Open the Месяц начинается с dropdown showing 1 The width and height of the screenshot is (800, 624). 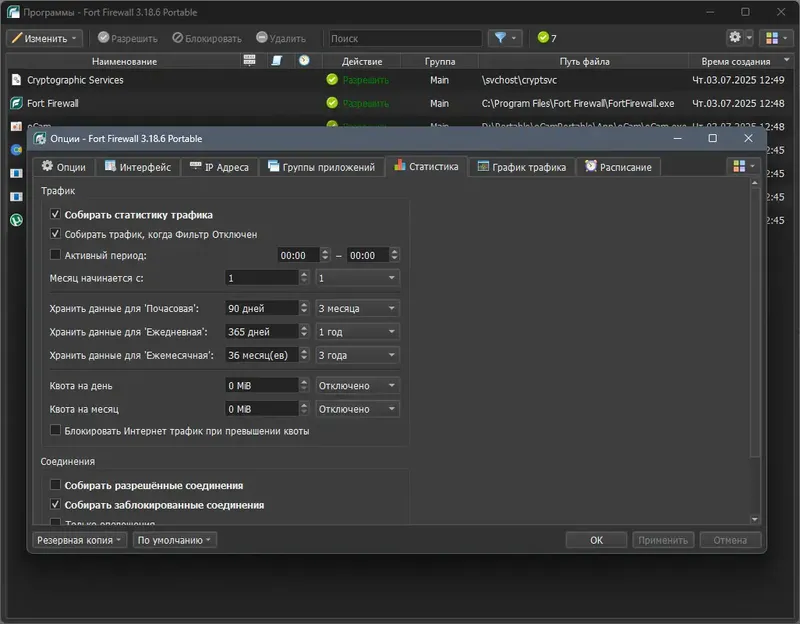pos(357,278)
